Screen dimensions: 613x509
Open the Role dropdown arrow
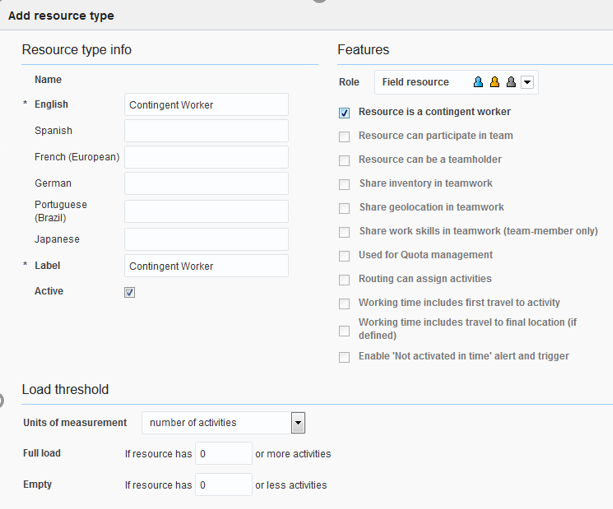[527, 82]
